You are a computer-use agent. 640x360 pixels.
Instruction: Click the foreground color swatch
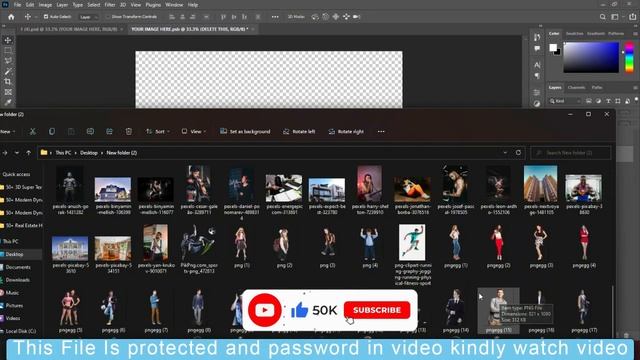553,47
